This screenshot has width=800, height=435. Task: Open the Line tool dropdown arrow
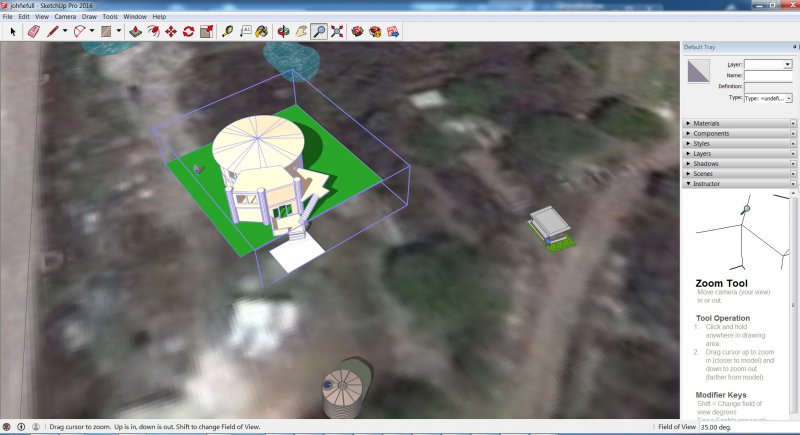click(x=65, y=31)
